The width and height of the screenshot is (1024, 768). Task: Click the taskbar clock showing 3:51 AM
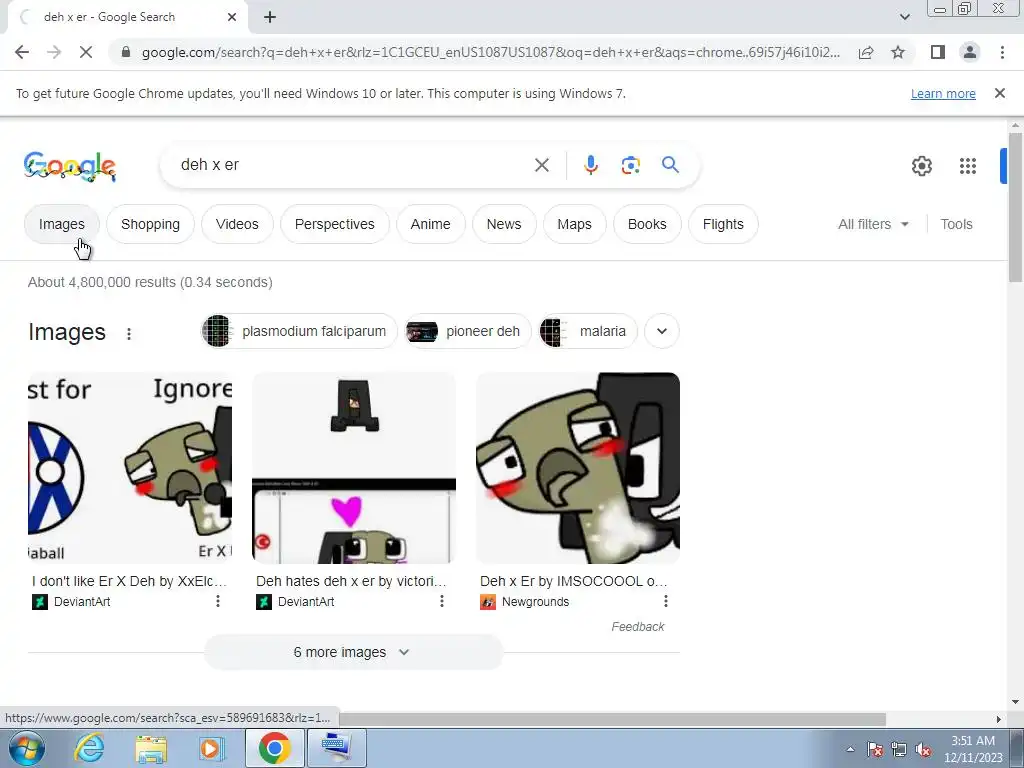[972, 749]
